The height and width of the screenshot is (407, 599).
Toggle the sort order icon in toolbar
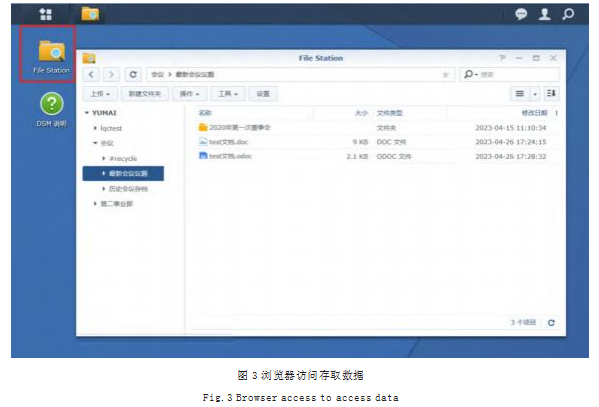click(551, 94)
